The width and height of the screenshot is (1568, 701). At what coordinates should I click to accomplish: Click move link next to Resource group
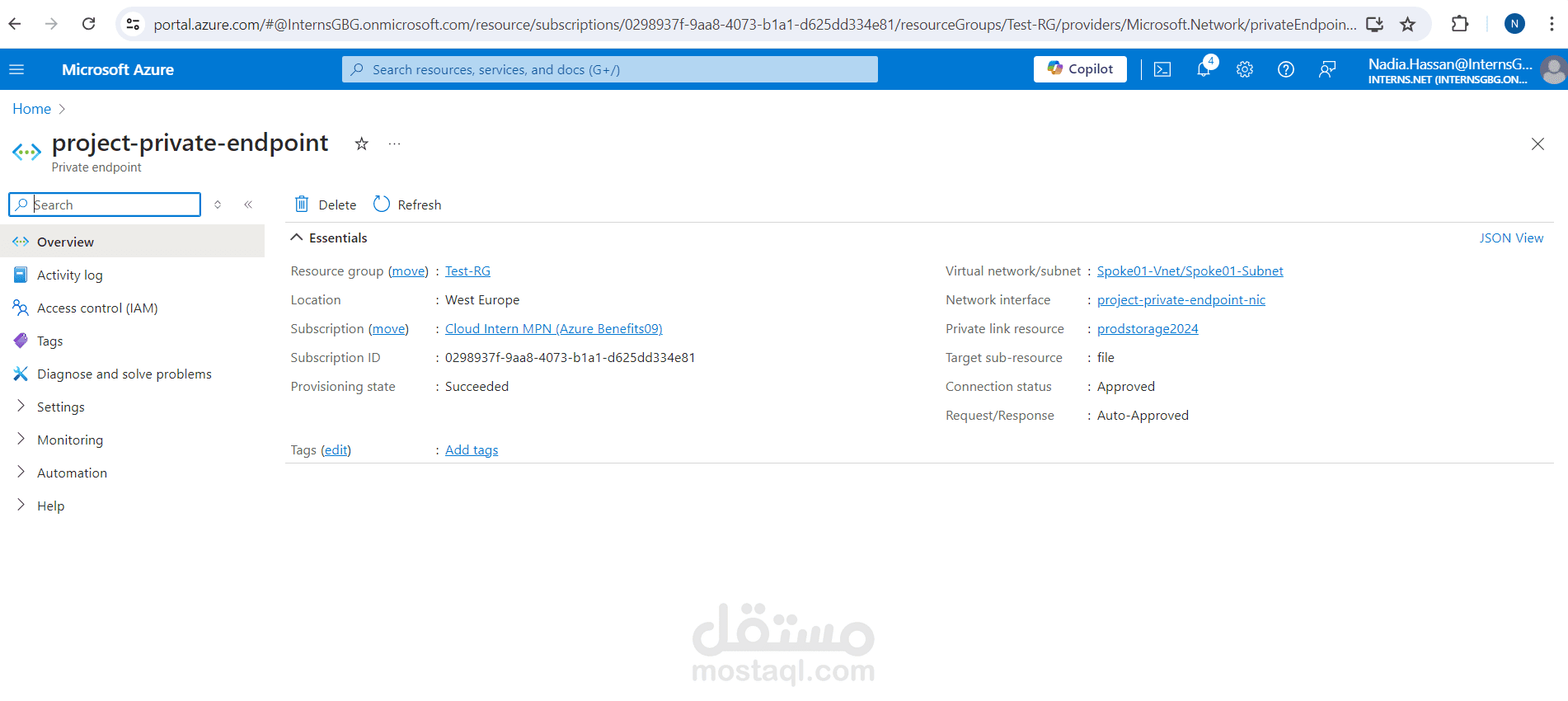point(409,271)
